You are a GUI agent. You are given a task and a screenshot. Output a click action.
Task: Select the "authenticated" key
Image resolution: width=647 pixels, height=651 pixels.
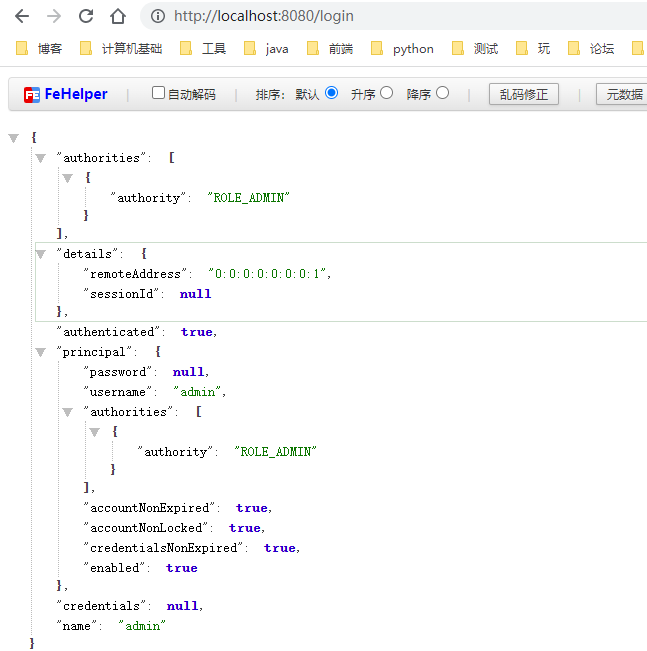[108, 332]
